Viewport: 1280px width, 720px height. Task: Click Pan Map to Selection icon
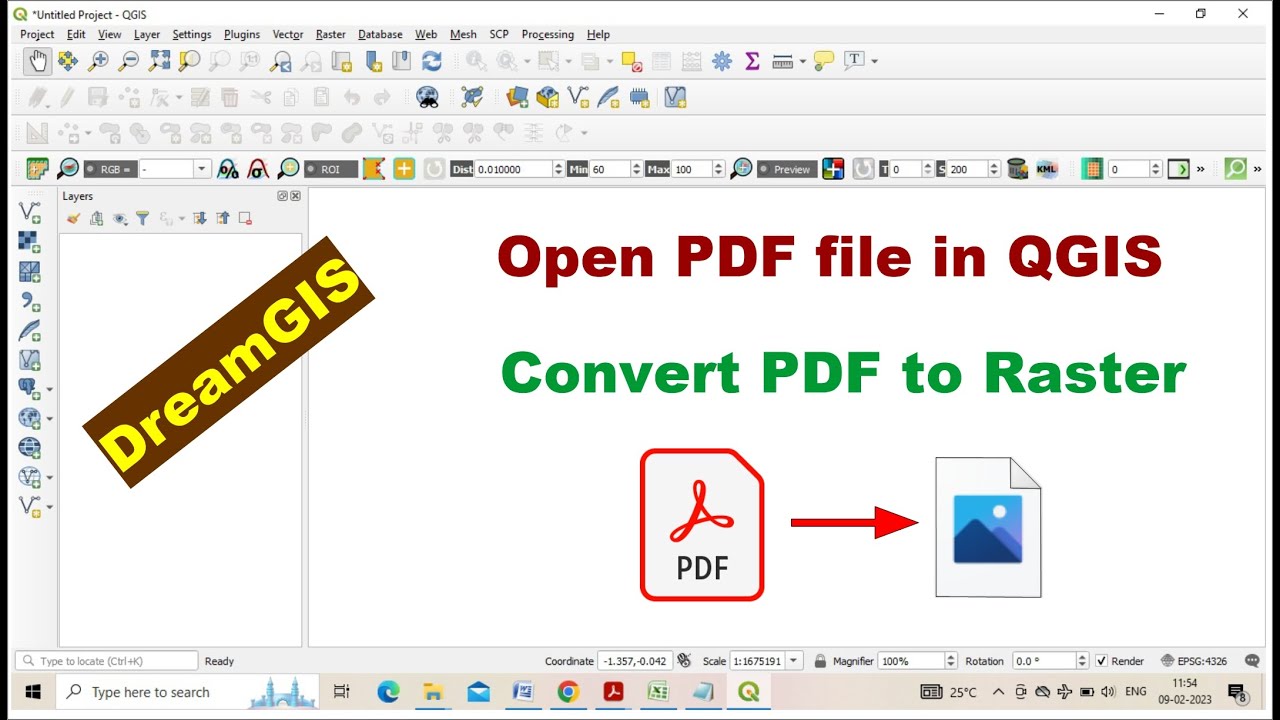67,61
